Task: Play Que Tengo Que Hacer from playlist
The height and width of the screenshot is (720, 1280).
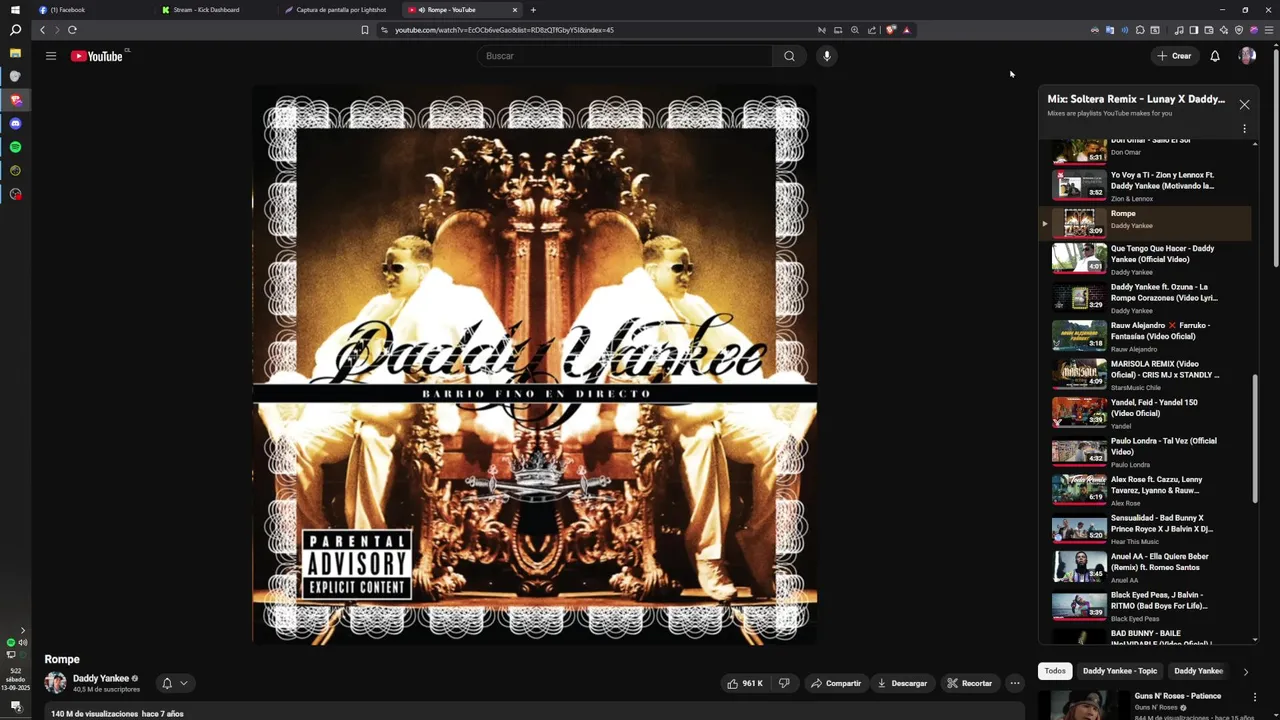Action: click(1145, 258)
